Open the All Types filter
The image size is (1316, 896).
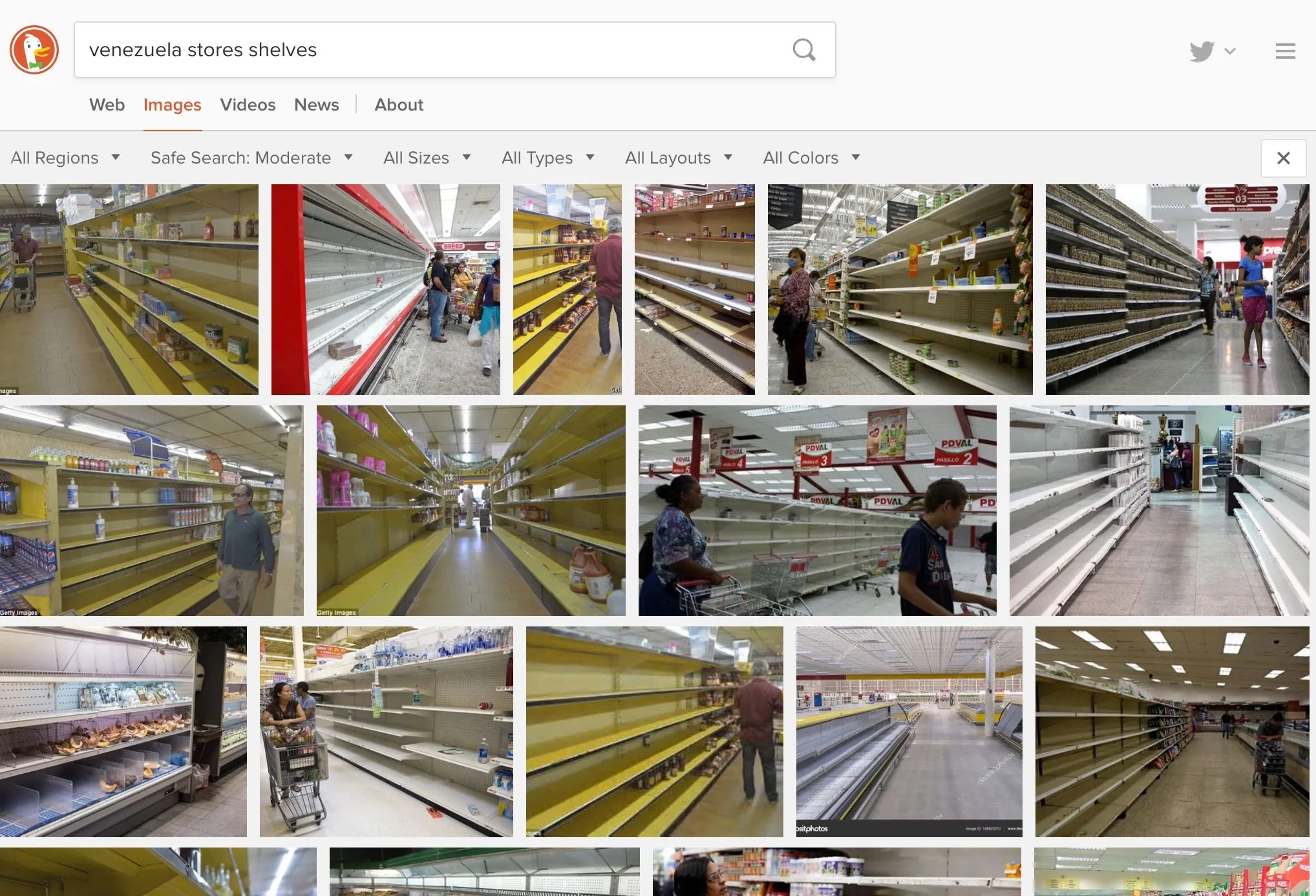pos(547,158)
